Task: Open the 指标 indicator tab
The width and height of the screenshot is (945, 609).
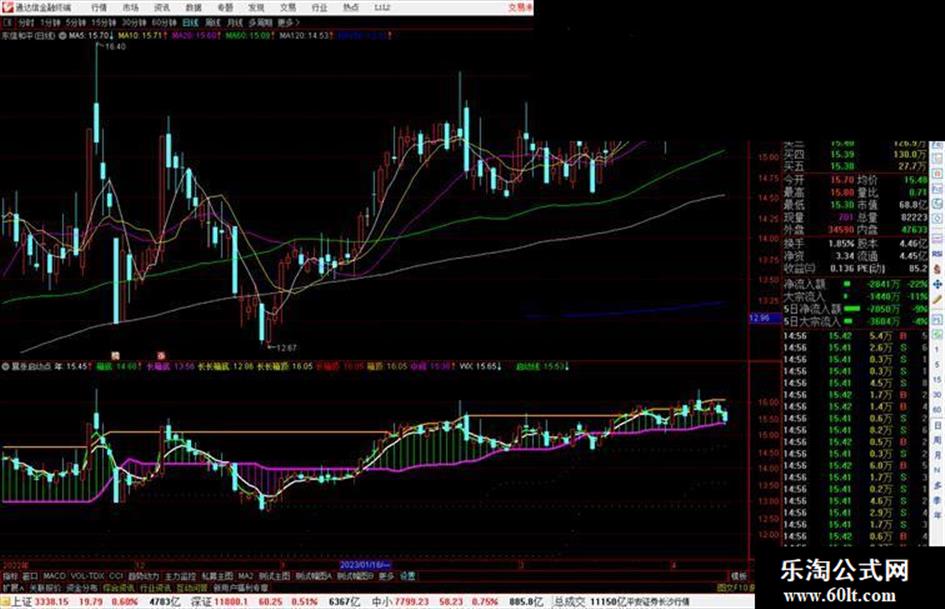Action: (10, 576)
